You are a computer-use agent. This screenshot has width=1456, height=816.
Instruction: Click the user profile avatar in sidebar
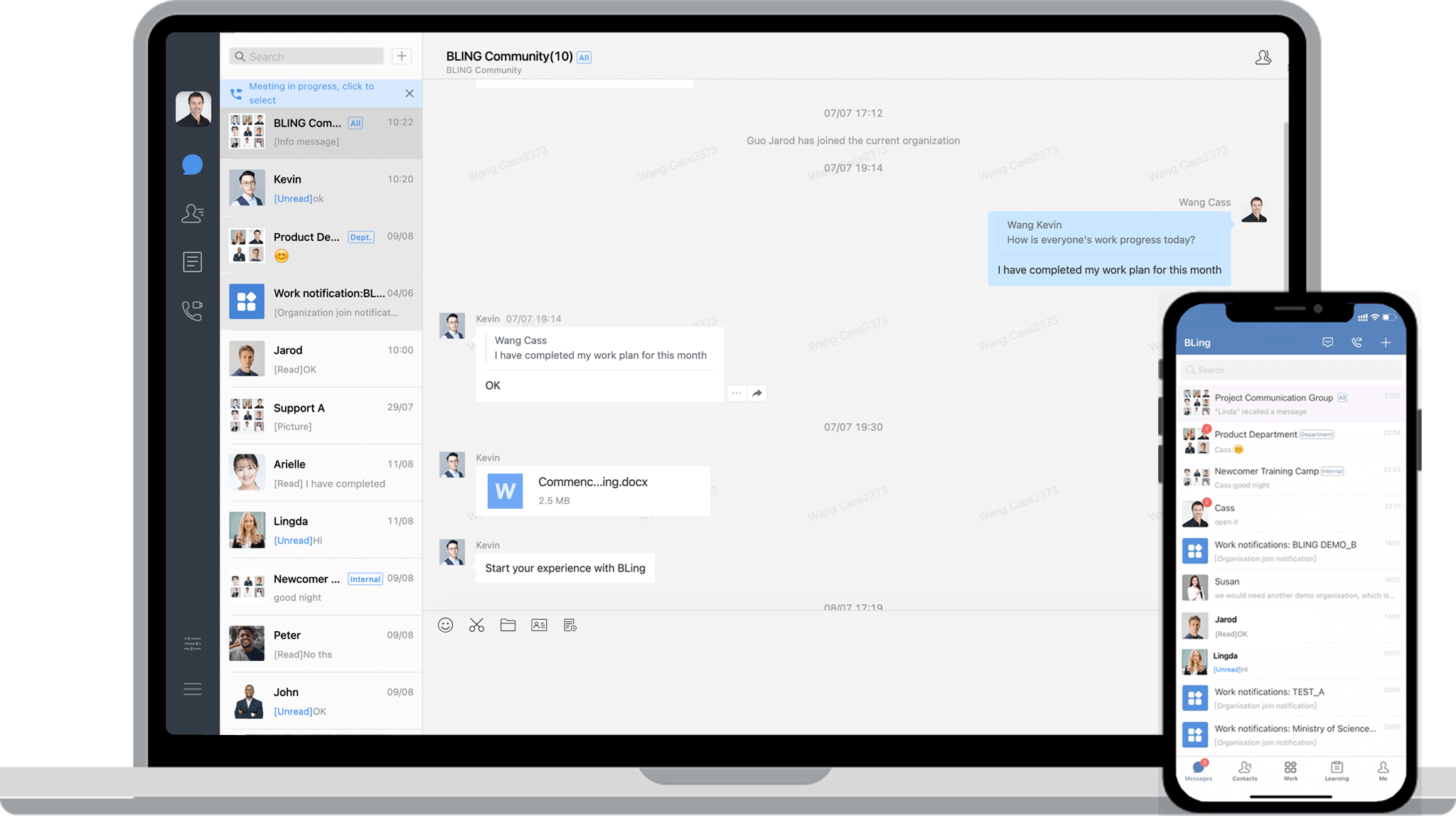pos(193,109)
